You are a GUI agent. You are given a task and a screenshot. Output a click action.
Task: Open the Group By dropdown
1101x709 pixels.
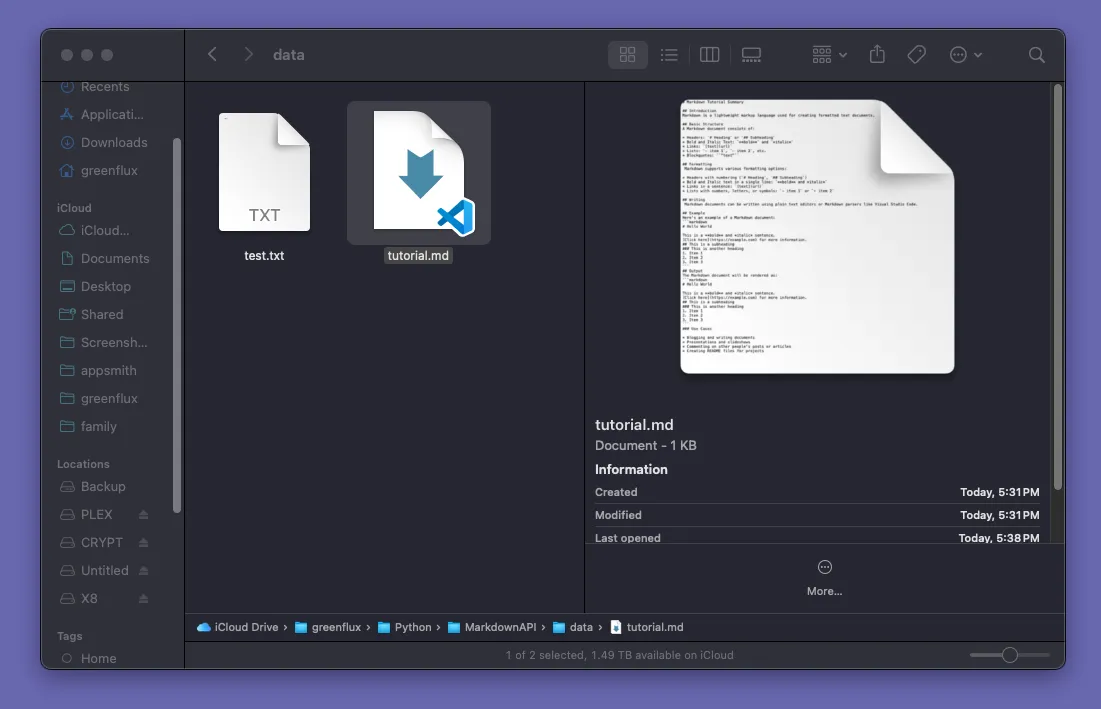coord(829,55)
